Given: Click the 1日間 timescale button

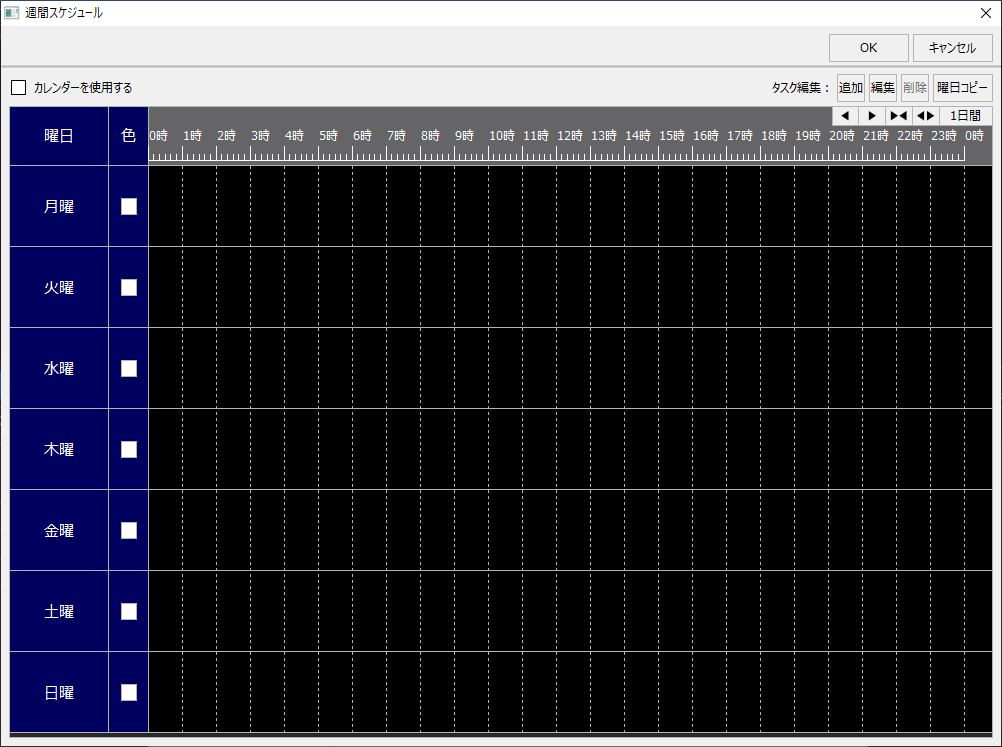Looking at the screenshot, I should tap(964, 115).
